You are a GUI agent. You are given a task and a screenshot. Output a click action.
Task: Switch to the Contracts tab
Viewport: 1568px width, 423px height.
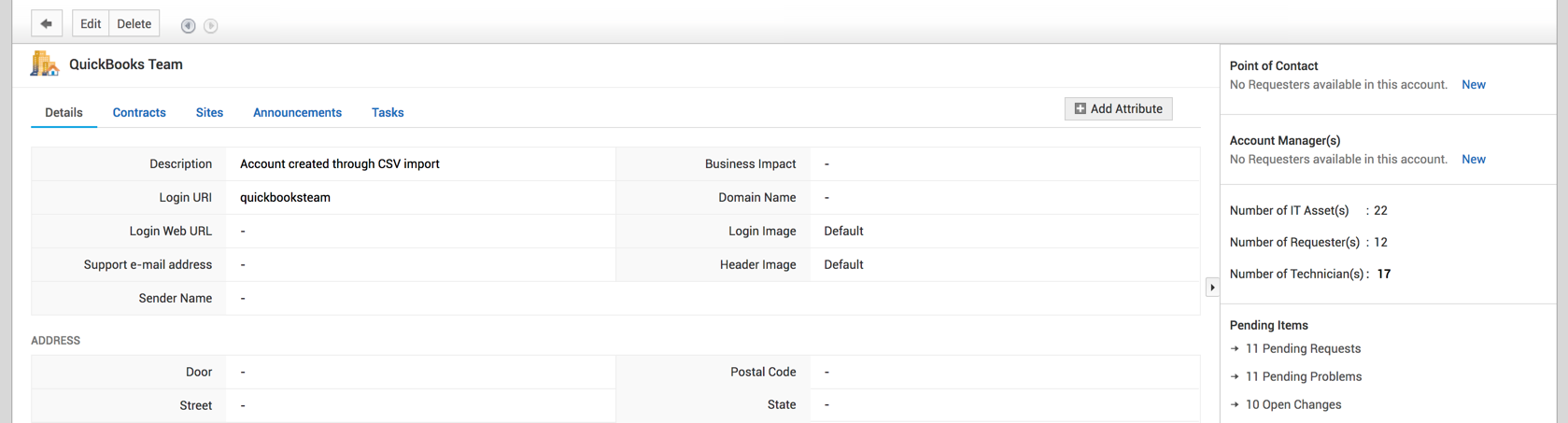[x=139, y=113]
